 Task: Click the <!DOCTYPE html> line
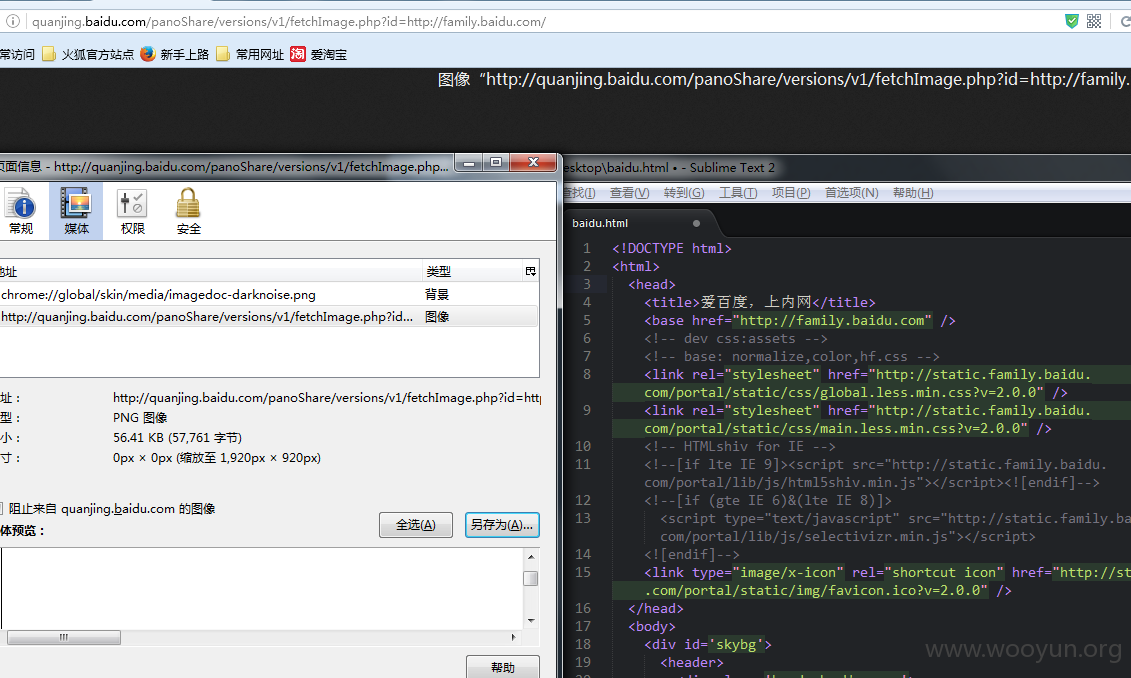672,248
